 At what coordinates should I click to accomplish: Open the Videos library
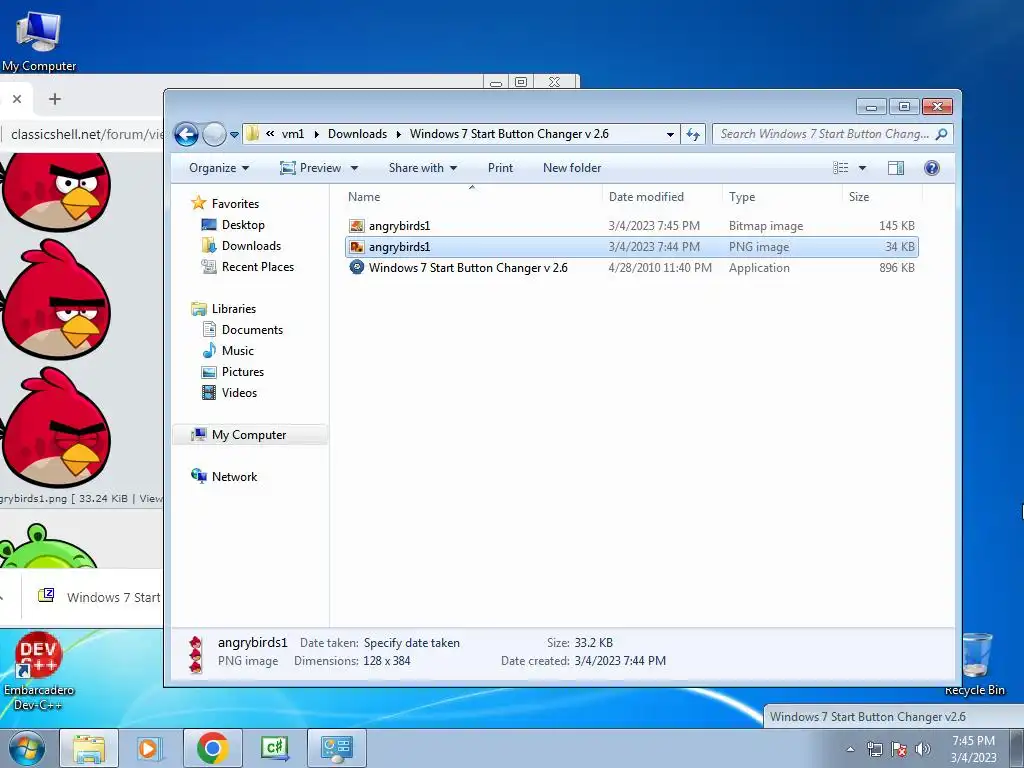239,392
